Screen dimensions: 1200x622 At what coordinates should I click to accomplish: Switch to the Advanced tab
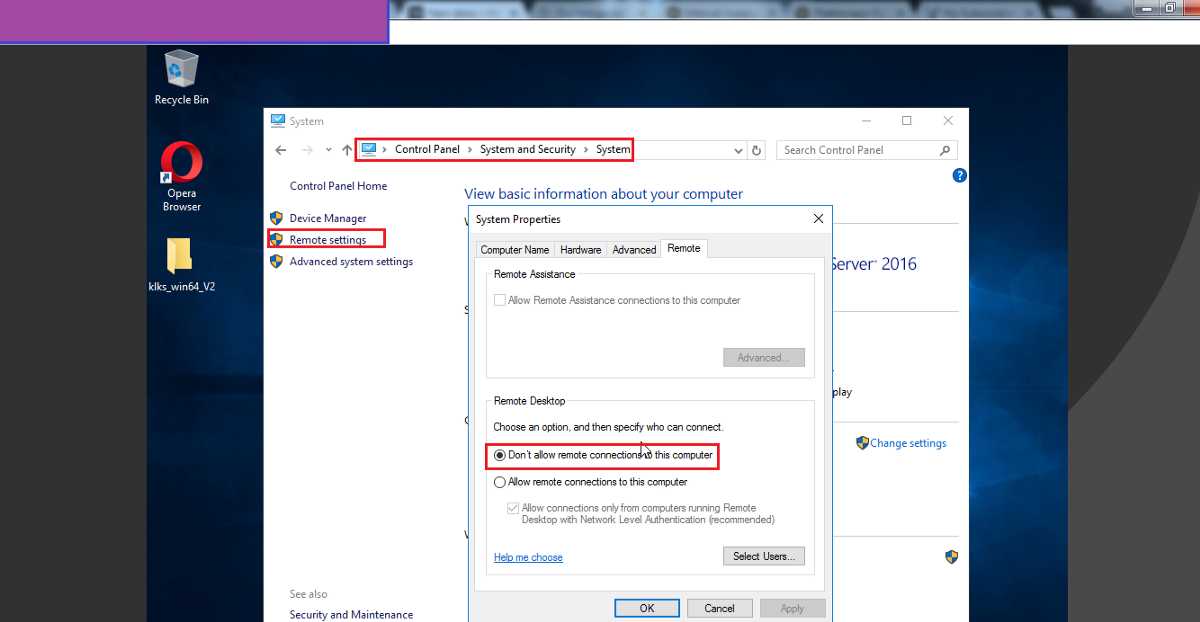point(634,250)
